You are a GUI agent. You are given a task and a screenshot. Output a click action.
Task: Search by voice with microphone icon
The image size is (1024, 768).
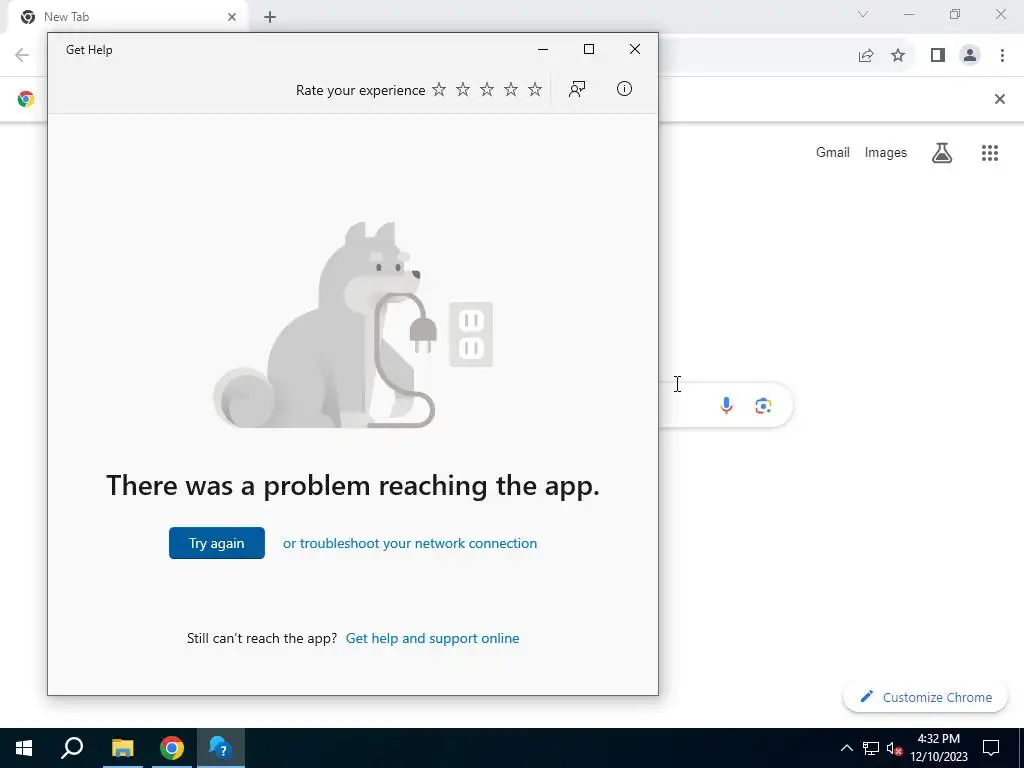click(726, 406)
